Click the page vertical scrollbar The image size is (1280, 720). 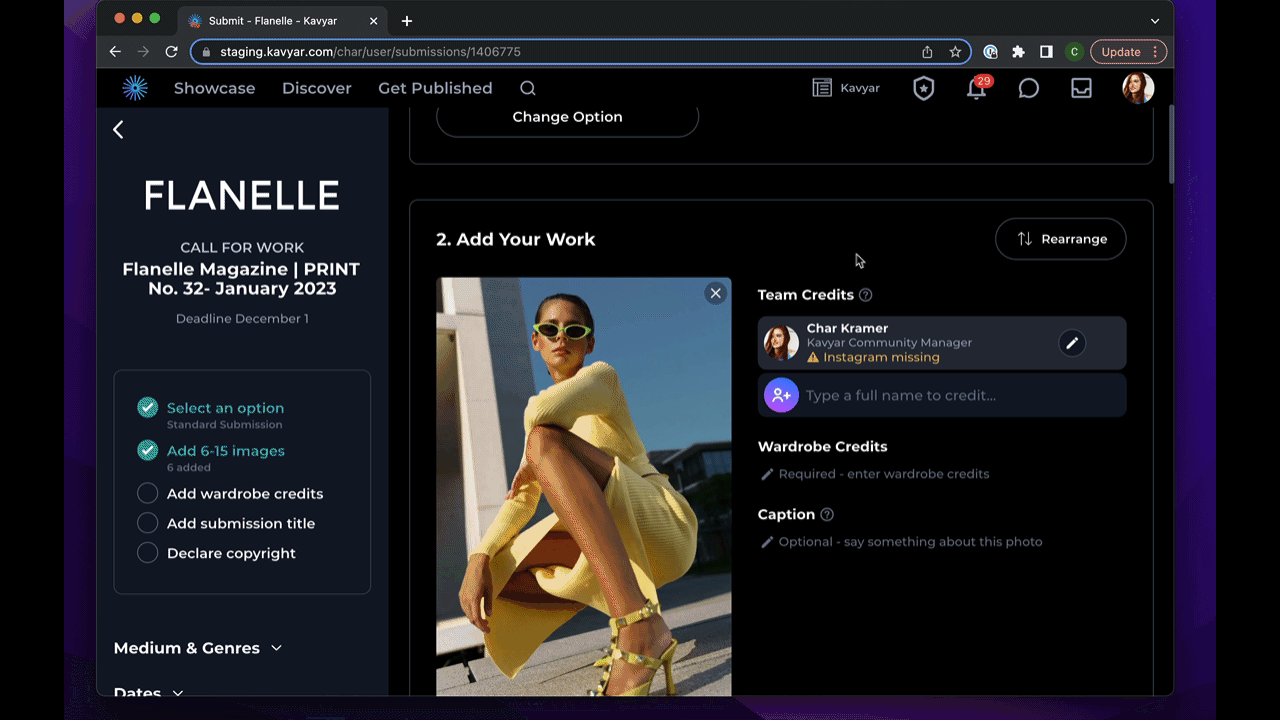1174,145
